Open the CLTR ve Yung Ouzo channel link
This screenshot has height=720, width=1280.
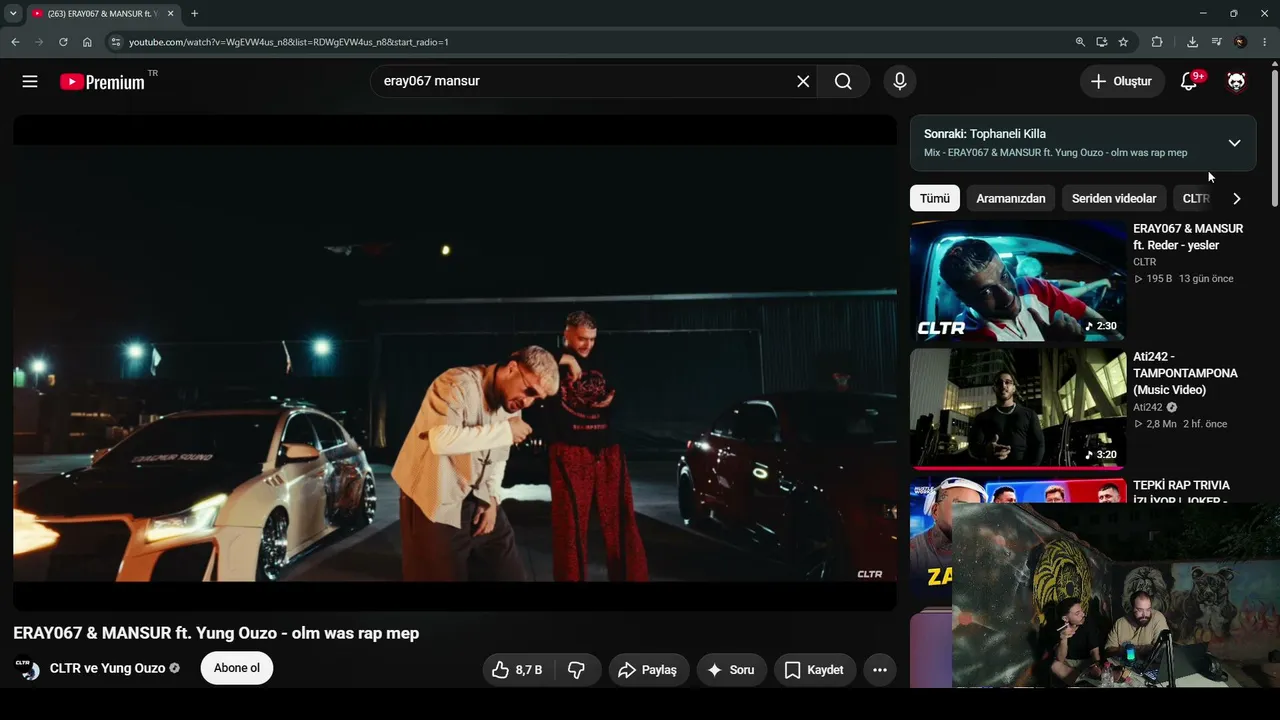point(107,668)
